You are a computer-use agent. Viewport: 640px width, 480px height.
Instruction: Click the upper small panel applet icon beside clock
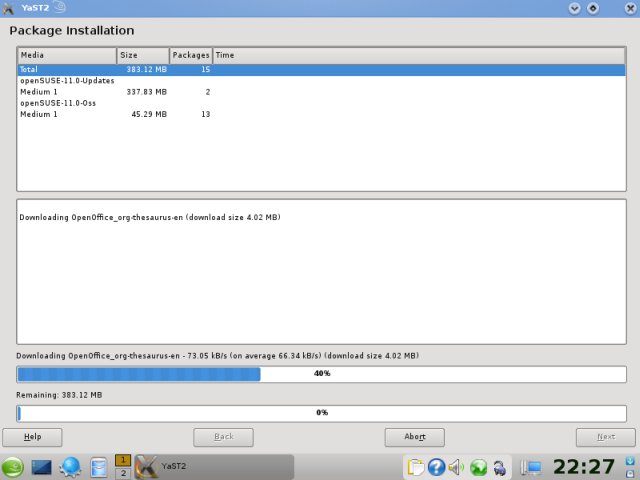[630, 461]
